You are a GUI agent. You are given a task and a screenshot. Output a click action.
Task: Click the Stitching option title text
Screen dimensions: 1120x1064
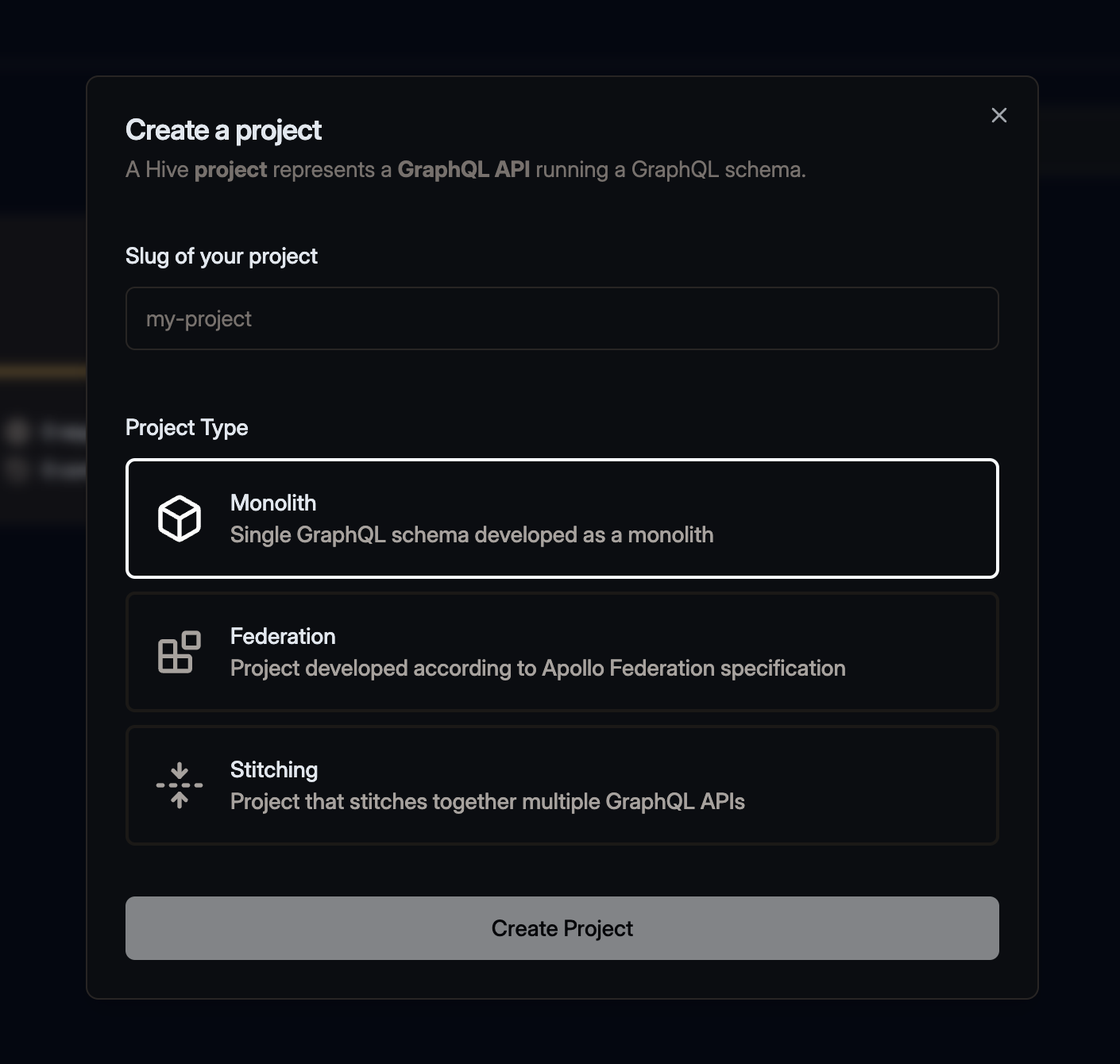(273, 769)
